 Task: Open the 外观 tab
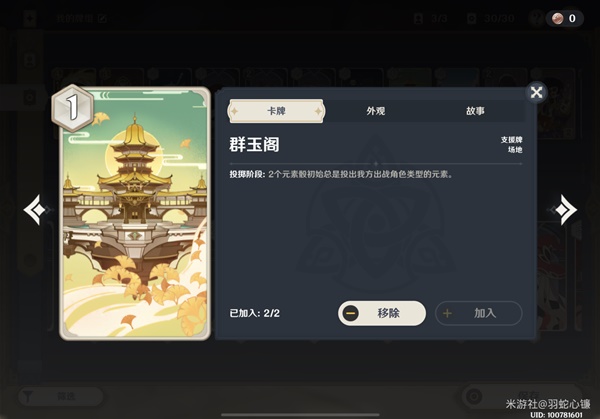point(375,111)
